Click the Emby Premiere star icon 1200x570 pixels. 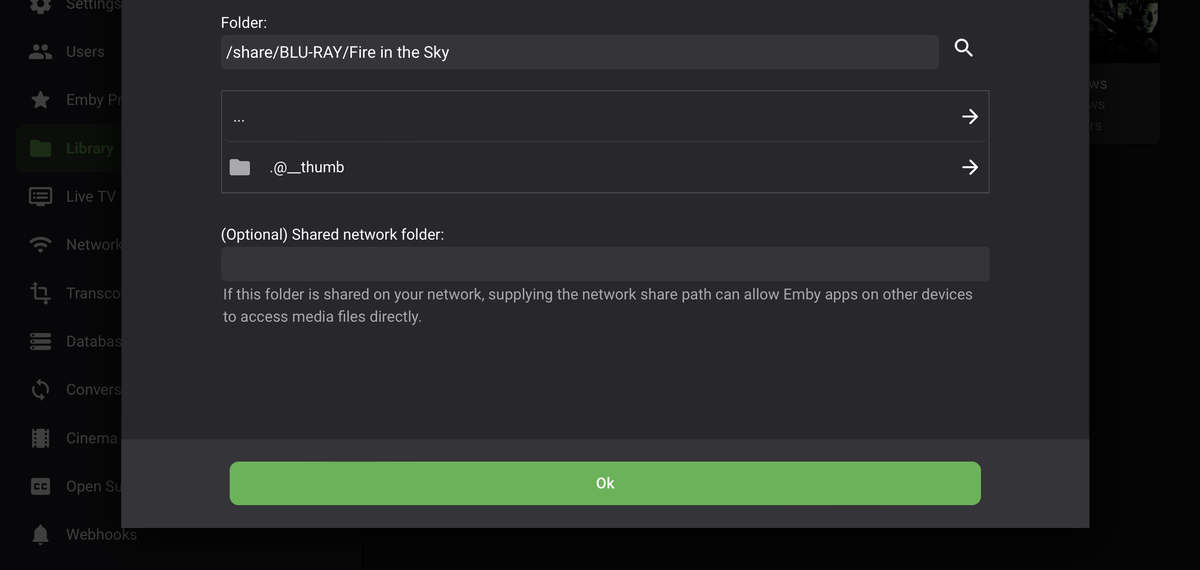pos(41,100)
